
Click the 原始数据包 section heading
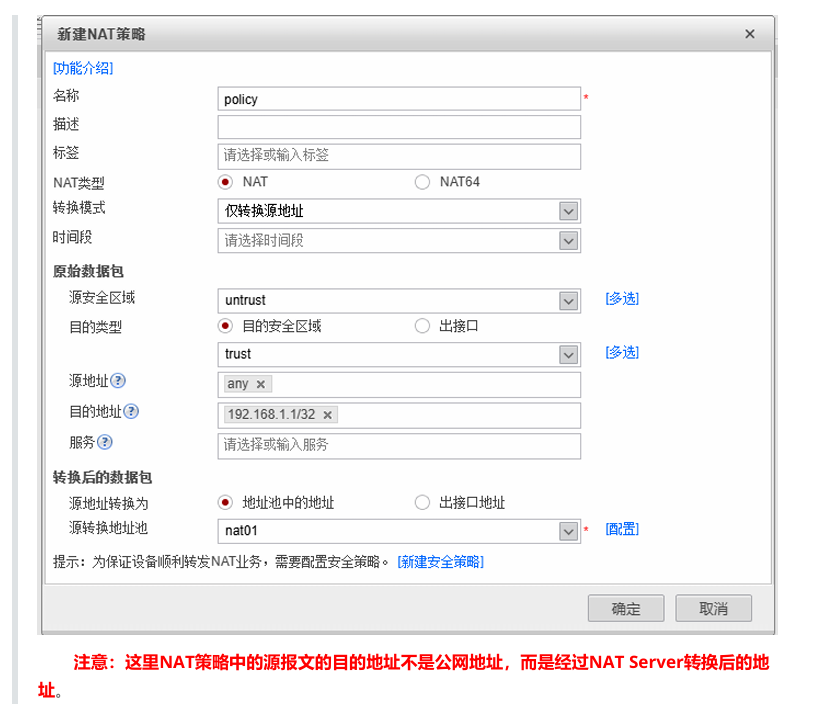(88, 271)
